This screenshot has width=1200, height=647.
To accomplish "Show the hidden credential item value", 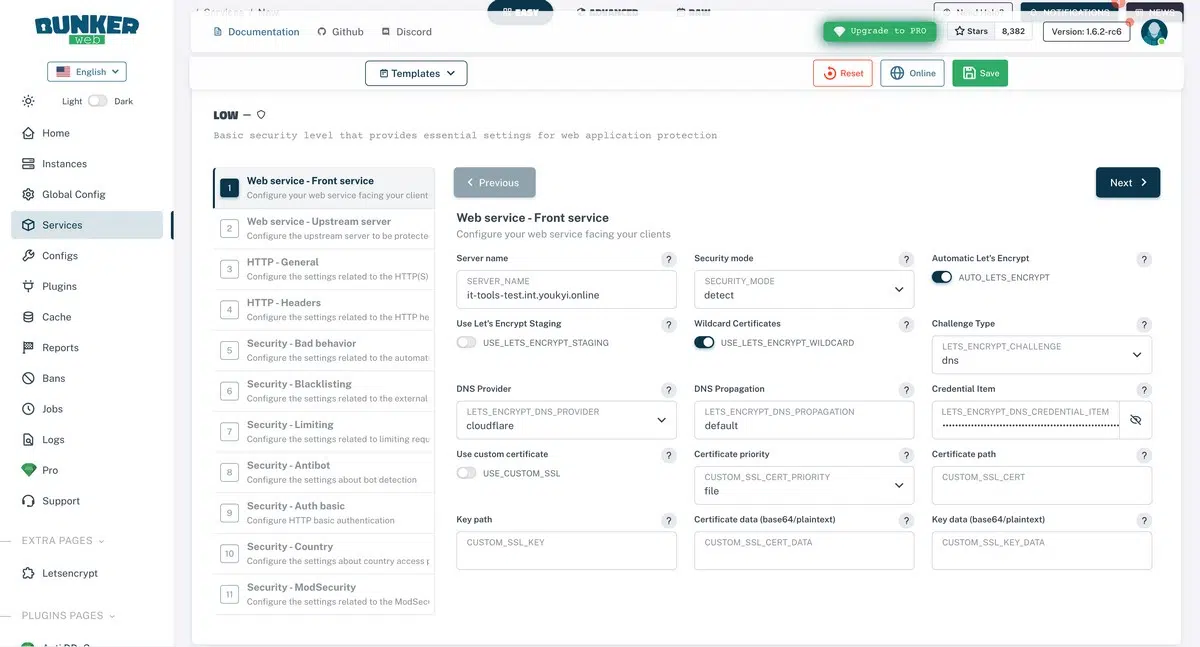I will point(1135,420).
